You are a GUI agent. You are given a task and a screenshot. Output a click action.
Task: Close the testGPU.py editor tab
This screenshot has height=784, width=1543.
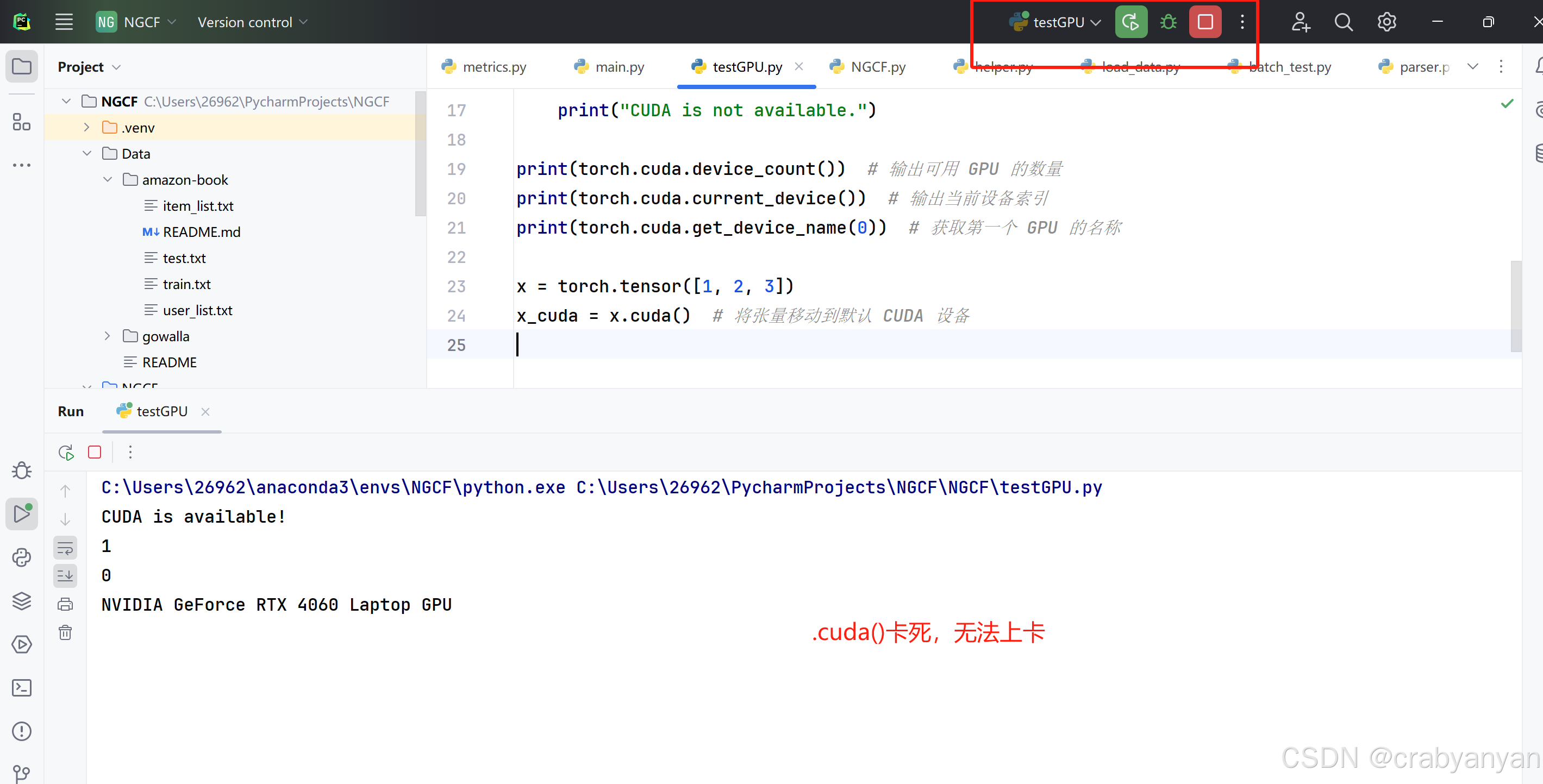pos(798,66)
